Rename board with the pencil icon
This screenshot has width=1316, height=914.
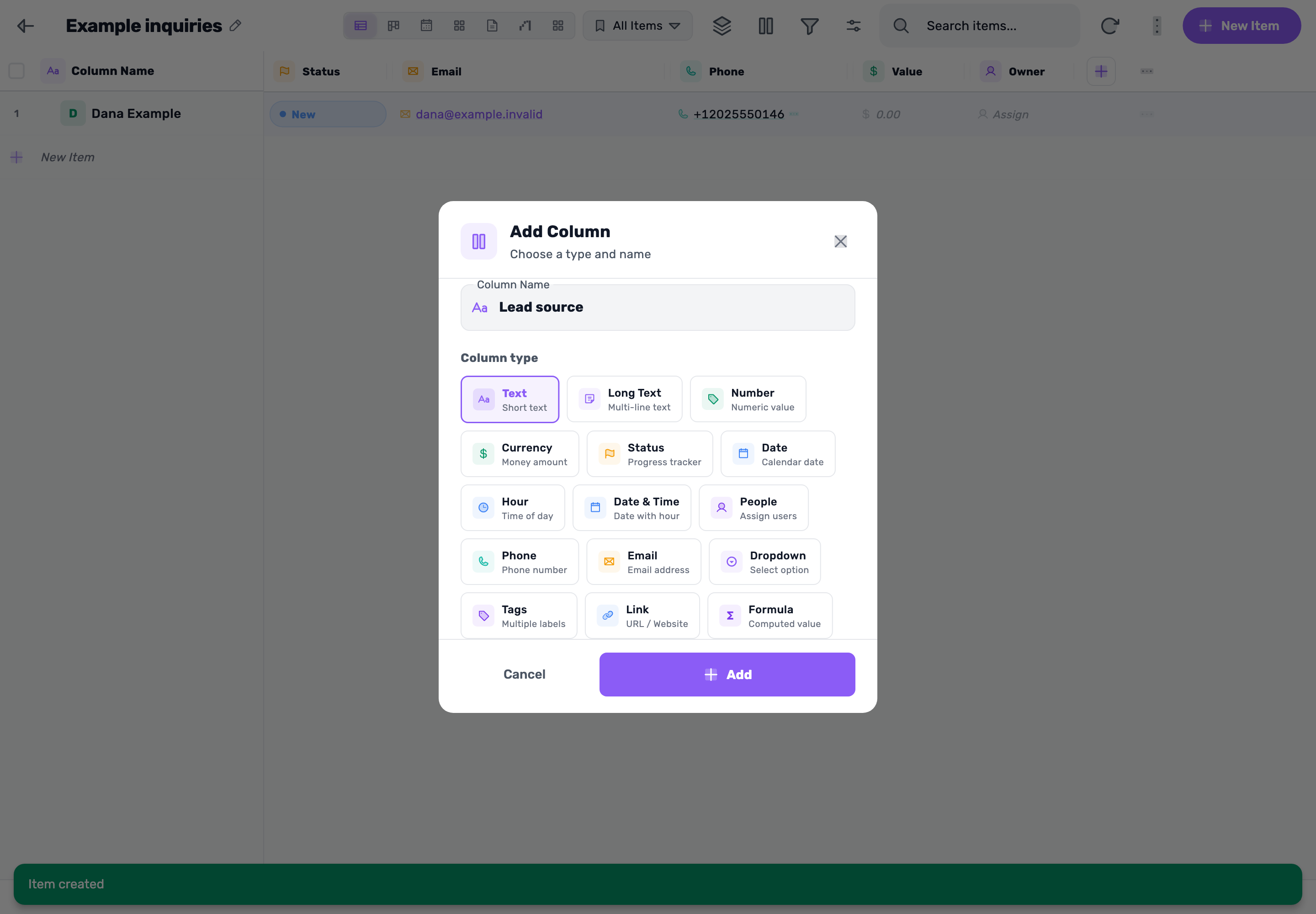pos(235,26)
